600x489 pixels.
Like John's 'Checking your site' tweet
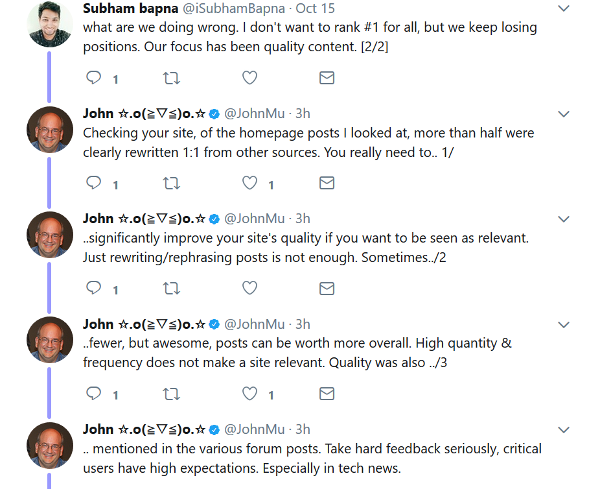250,183
